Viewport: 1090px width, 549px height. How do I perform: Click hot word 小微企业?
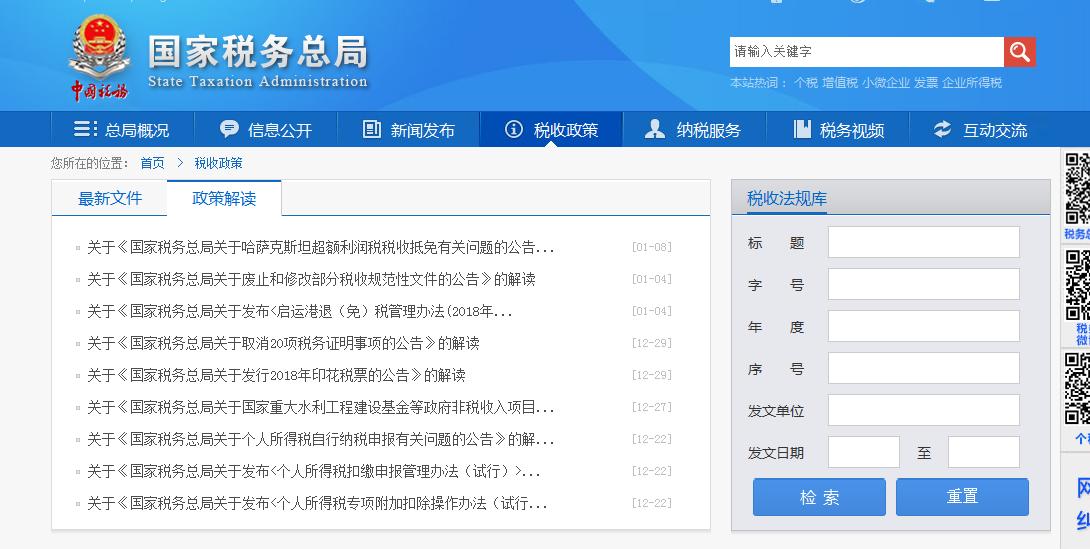coord(886,83)
